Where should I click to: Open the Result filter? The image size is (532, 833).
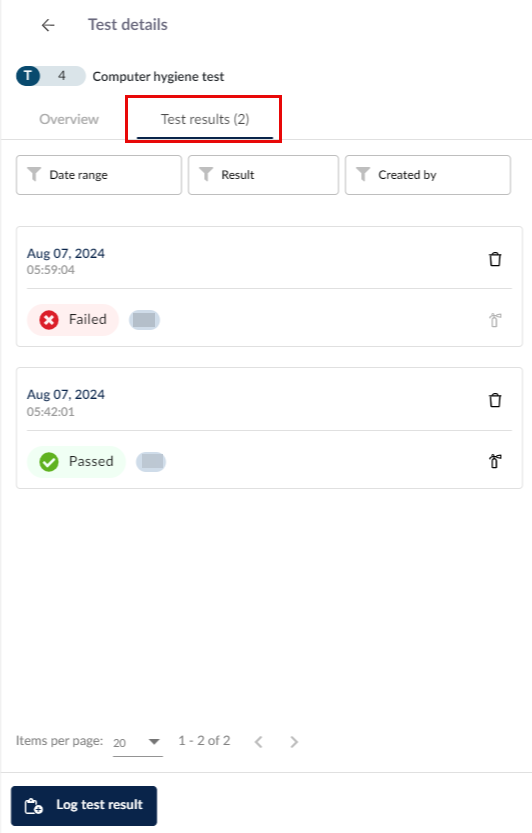point(263,175)
